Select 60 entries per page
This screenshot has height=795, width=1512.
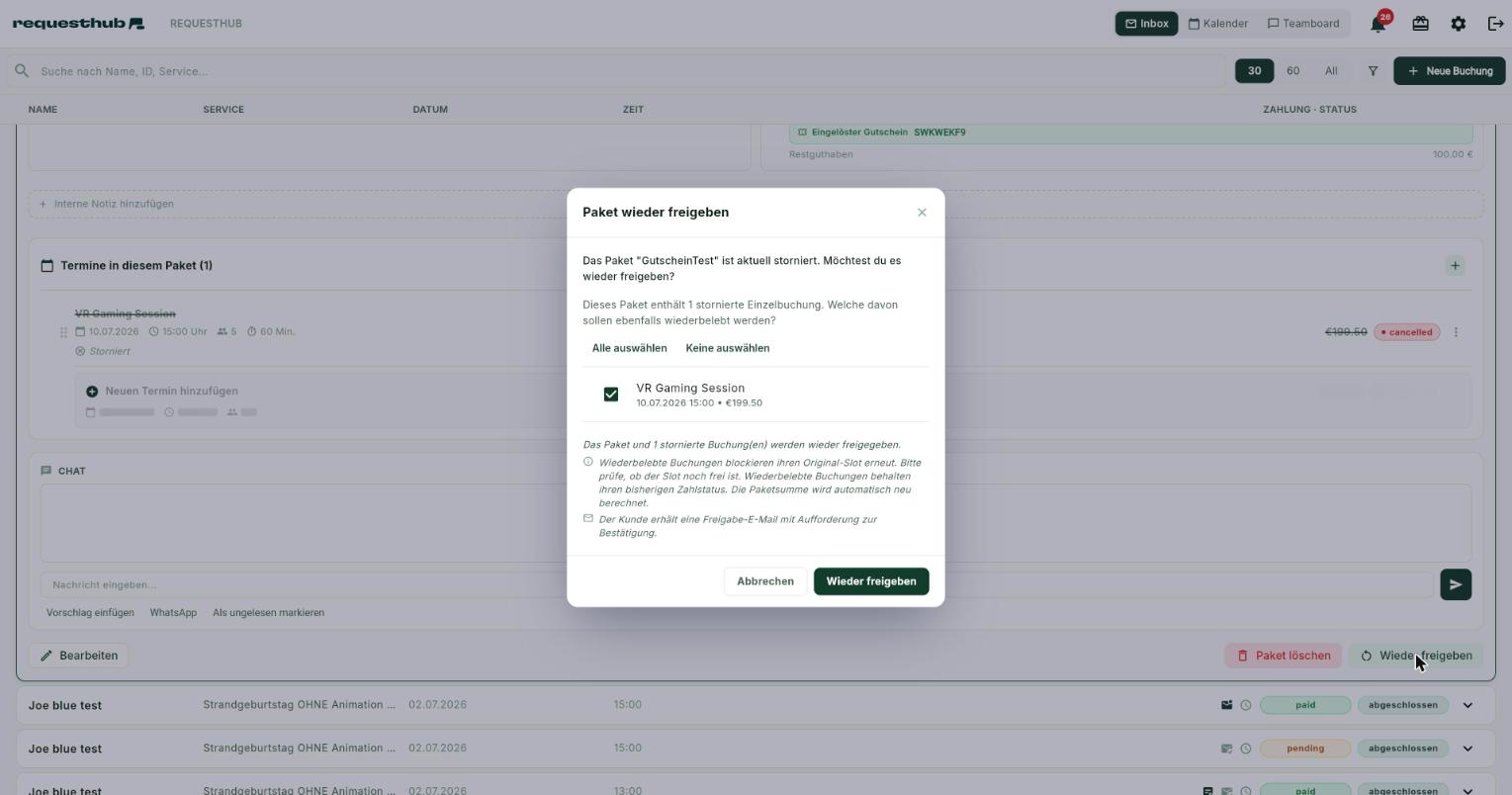click(1292, 71)
